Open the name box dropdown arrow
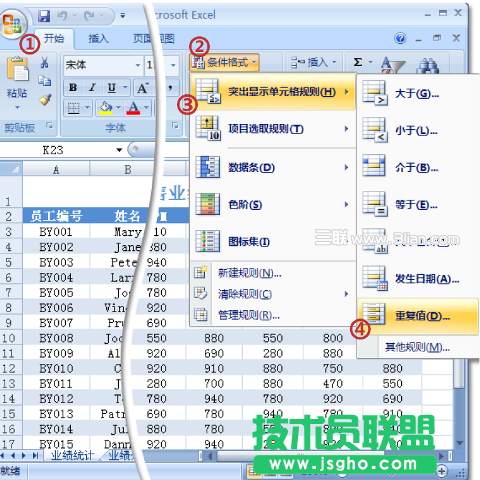 click(119, 150)
